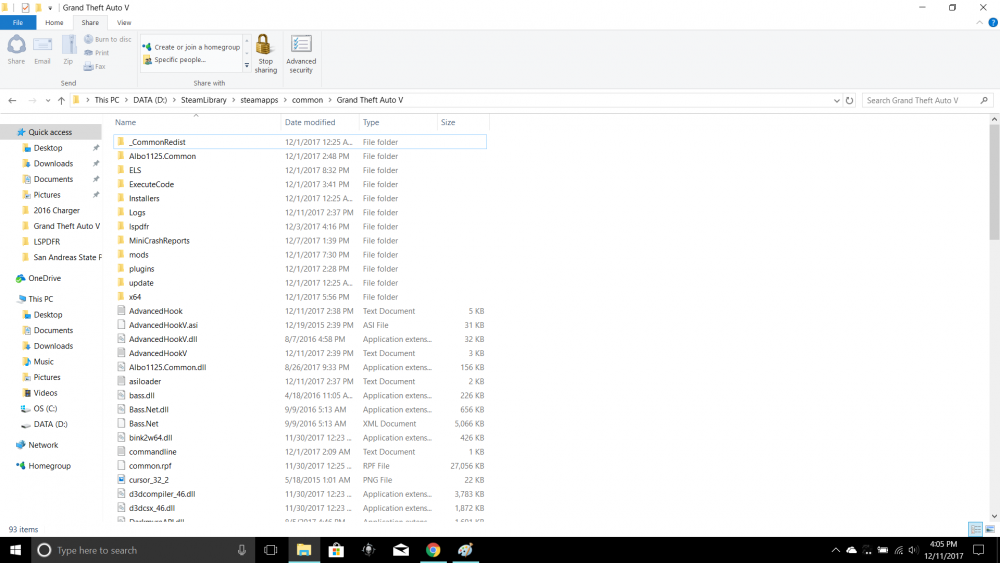Click Burn to disc

coord(107,40)
